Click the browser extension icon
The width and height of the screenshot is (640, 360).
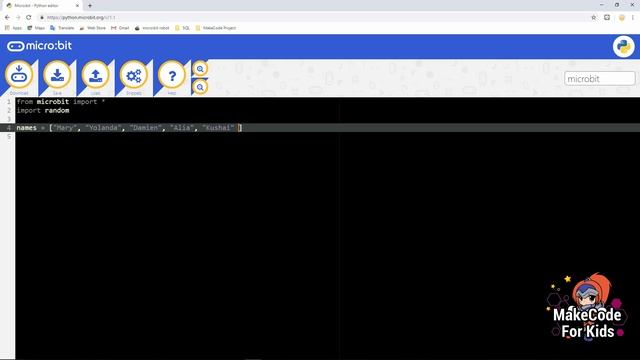[607, 18]
